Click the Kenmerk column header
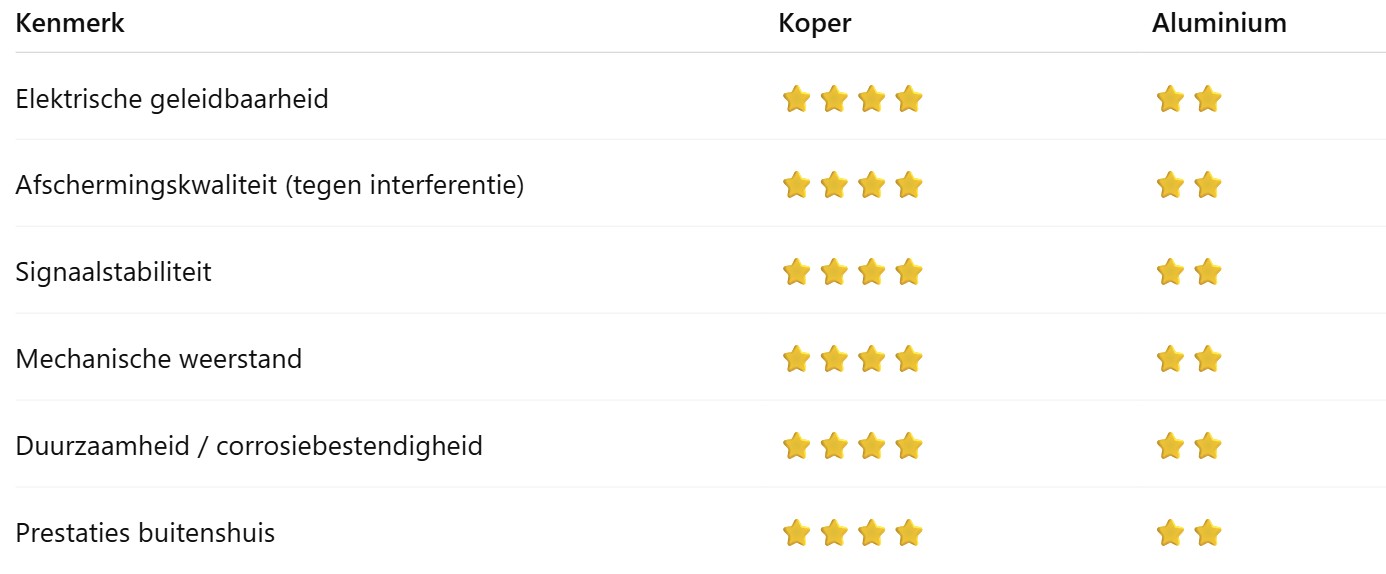The image size is (1386, 574). coord(70,23)
